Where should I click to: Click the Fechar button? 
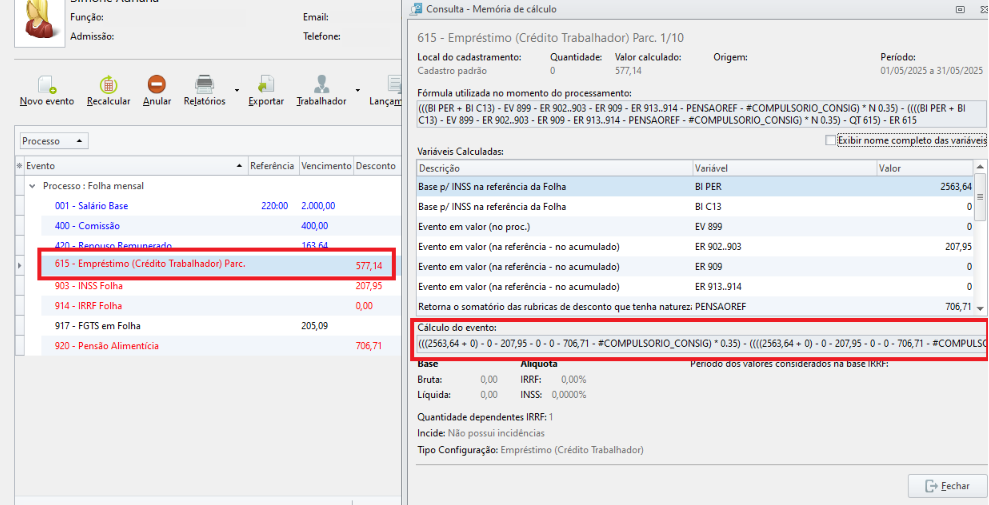click(x=947, y=486)
